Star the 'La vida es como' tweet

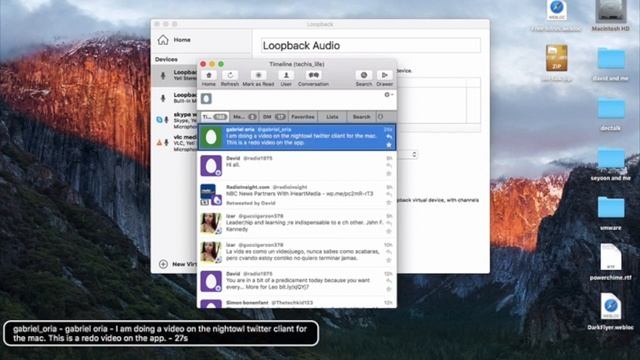(x=389, y=260)
